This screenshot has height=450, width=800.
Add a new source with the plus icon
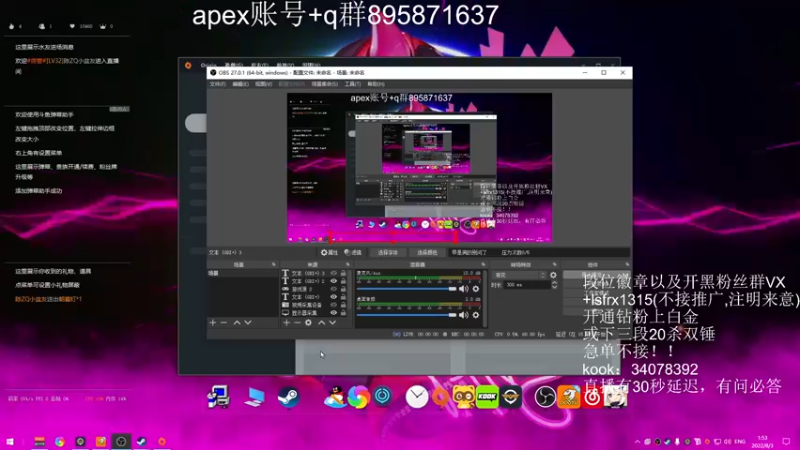click(286, 322)
